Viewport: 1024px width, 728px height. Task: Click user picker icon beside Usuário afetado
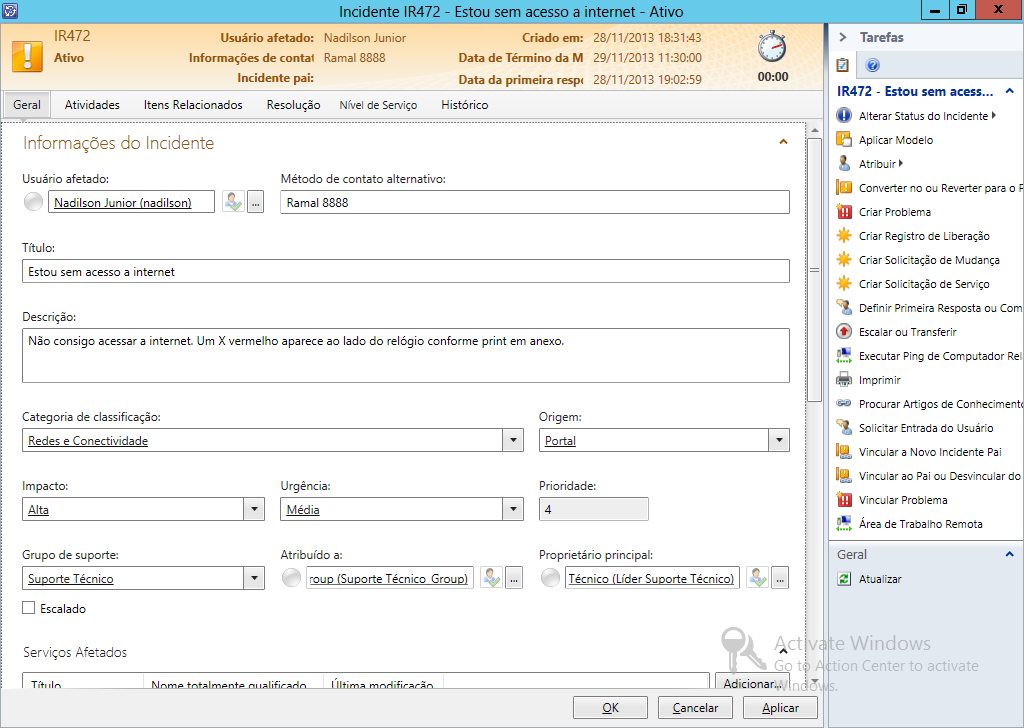233,202
